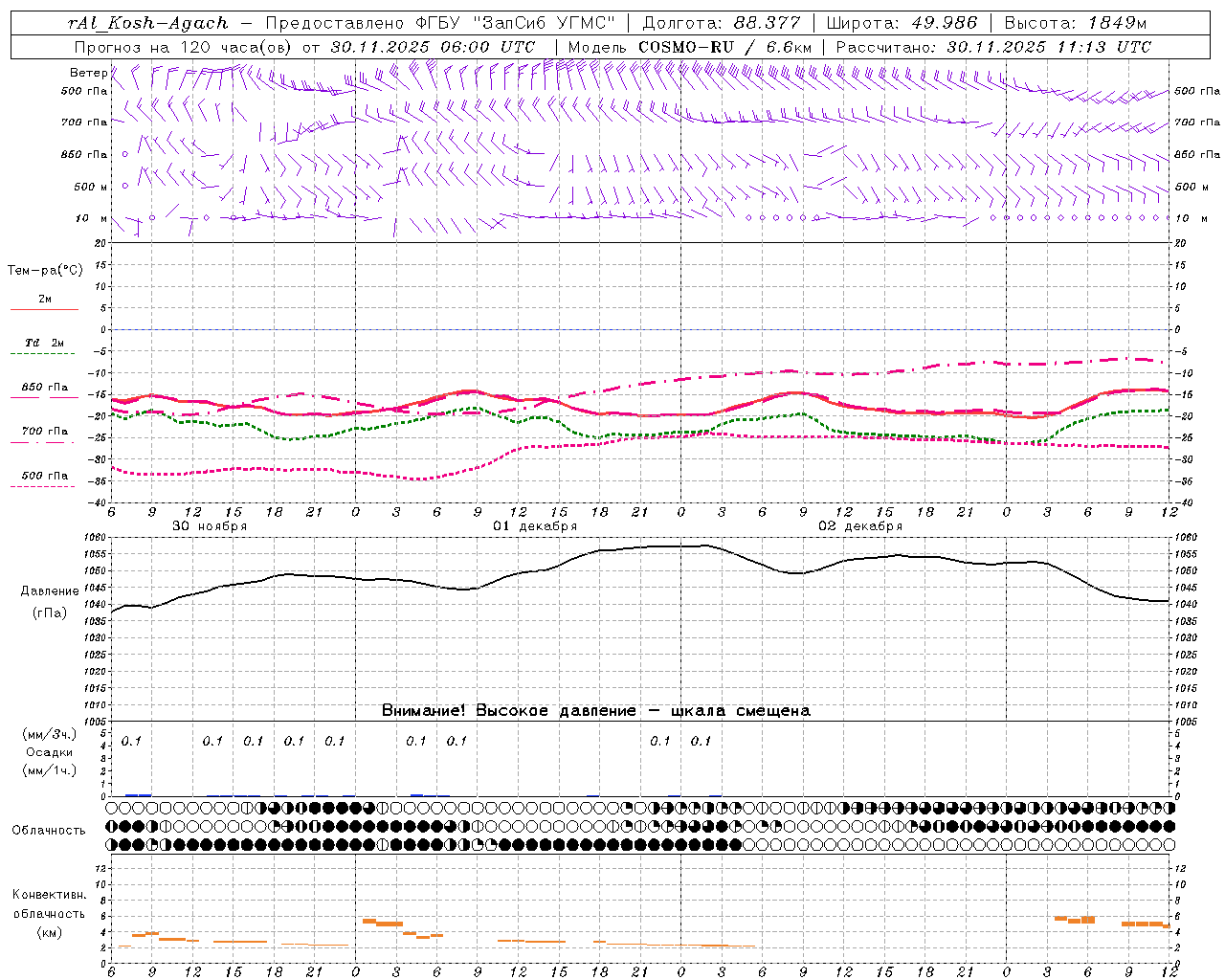Click the (мм/3ч.) precipitation unit label
Screen dimensions: 1225x980
[x=50, y=734]
